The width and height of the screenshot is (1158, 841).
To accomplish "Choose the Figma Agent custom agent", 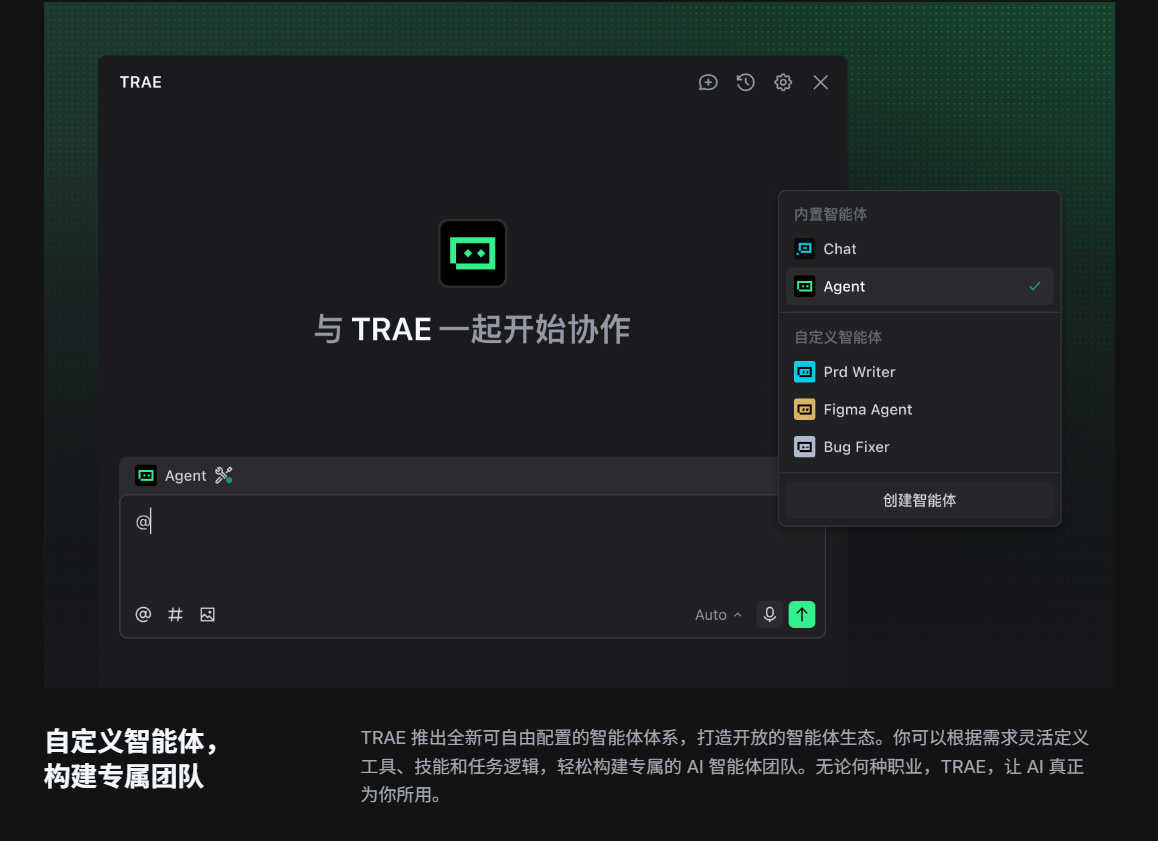I will pyautogui.click(x=919, y=409).
